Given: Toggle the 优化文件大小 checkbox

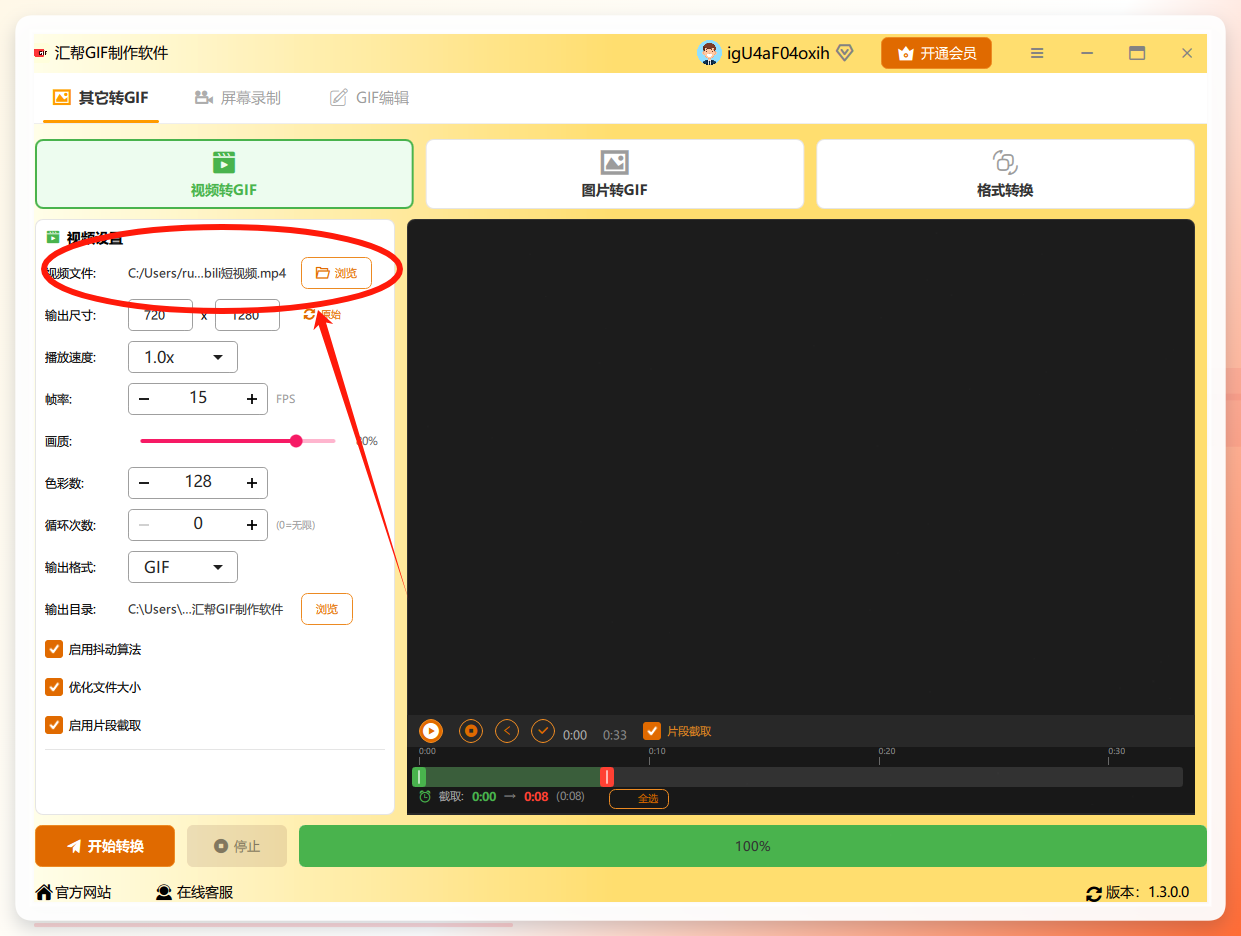Looking at the screenshot, I should pyautogui.click(x=54, y=687).
